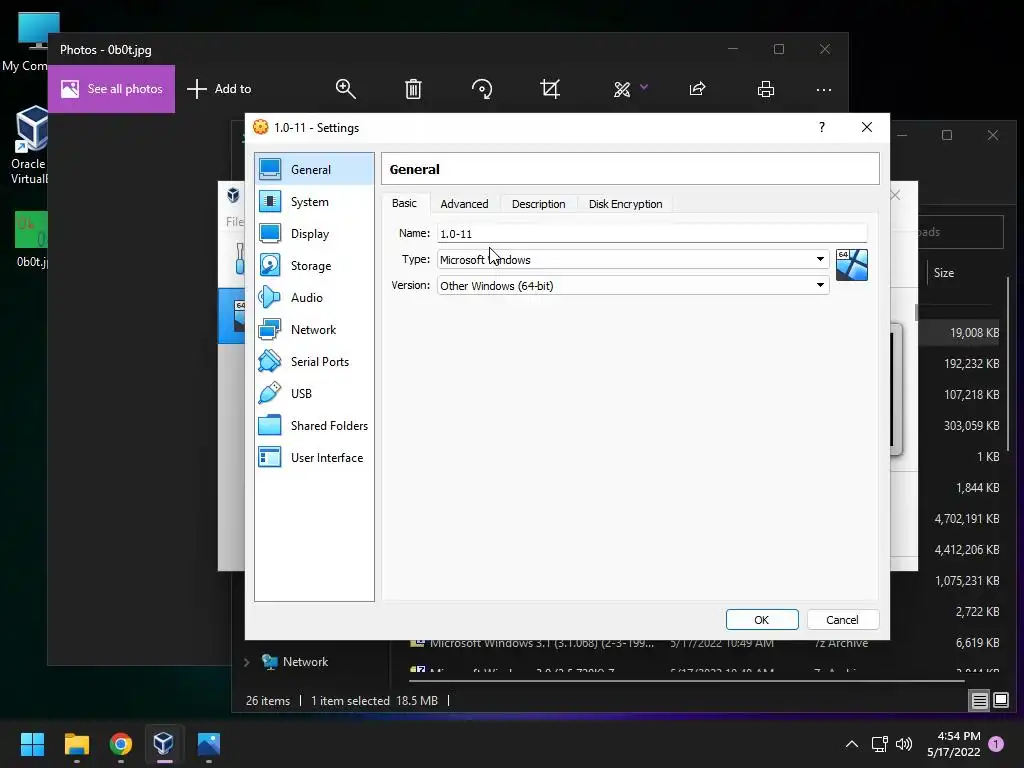This screenshot has height=768, width=1024.
Task: Open the Shared Folders settings category
Action: tap(314, 426)
